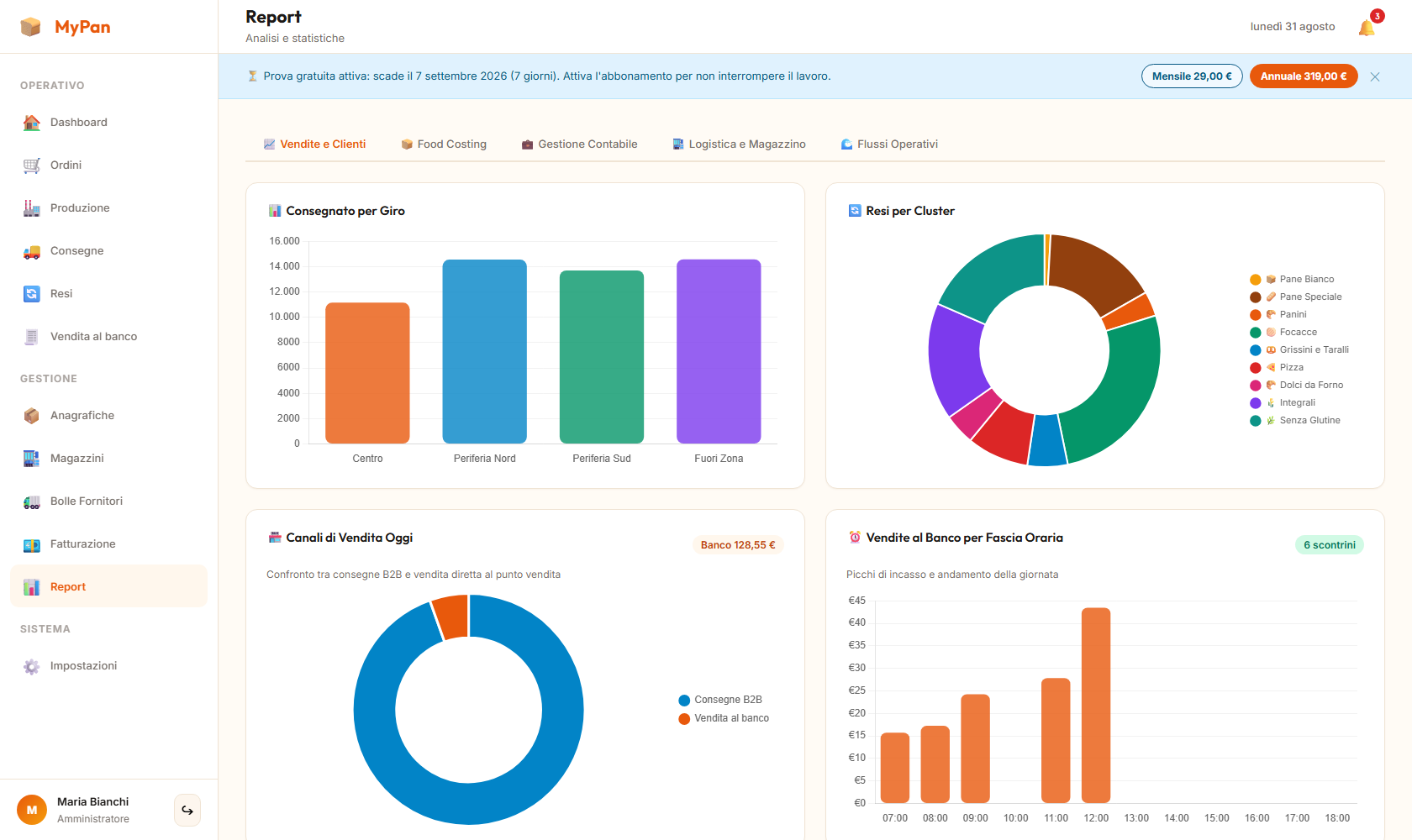Screen dimensions: 1412x840
Task: Click the 12:00 sales bar
Action: [x=1096, y=706]
